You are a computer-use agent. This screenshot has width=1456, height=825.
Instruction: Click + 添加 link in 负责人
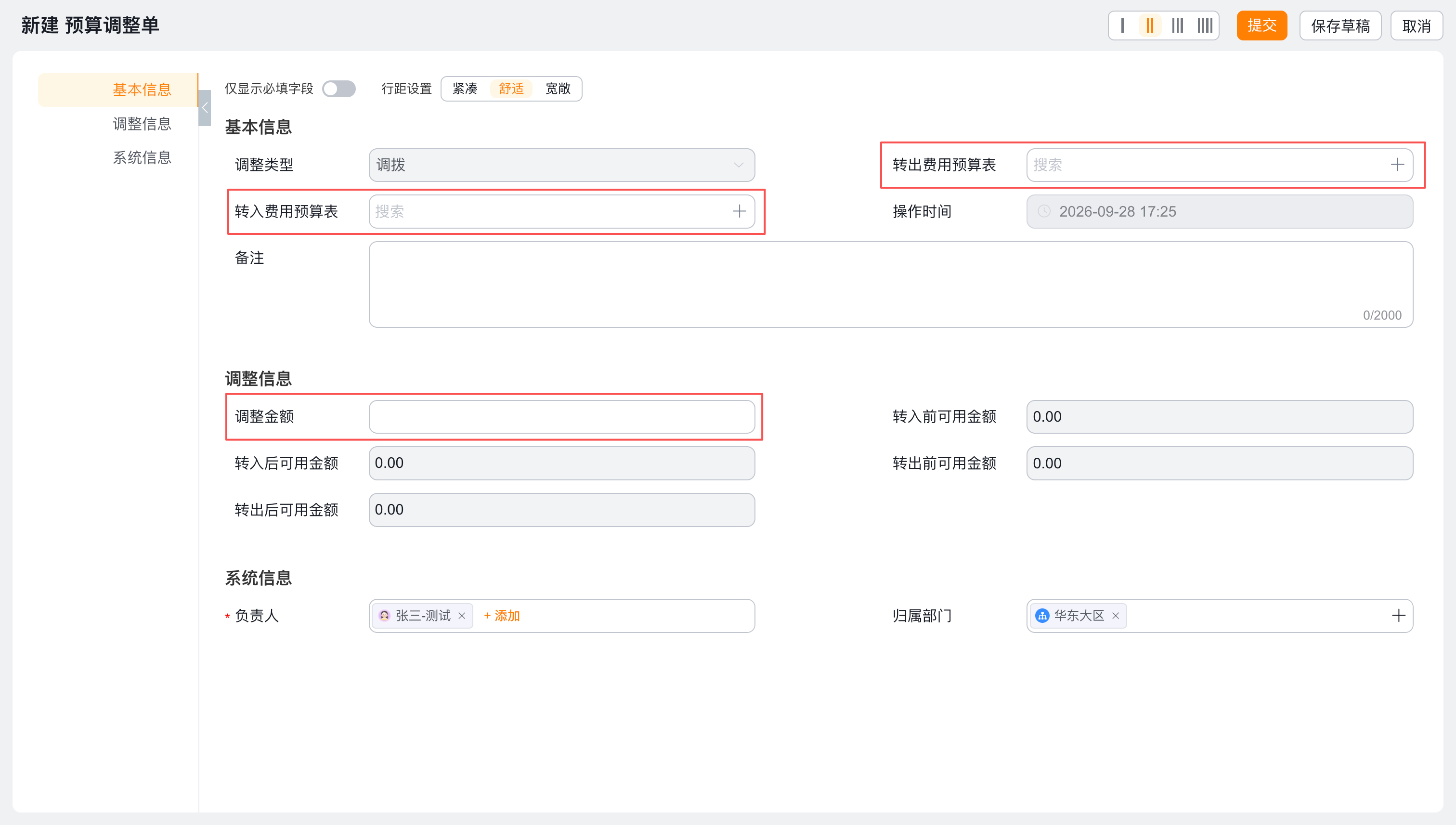tap(502, 616)
